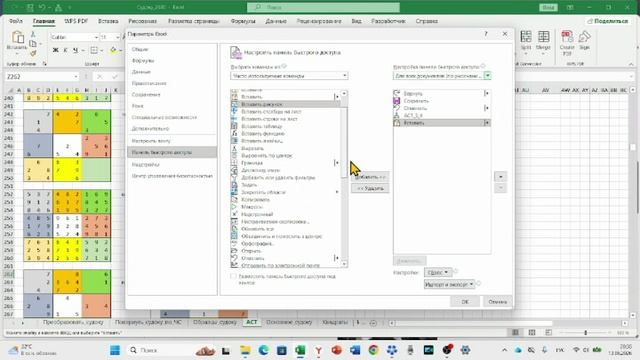Switch to 'Формулы' ribbon tab
Viewport: 640px width, 360px height.
(243, 21)
